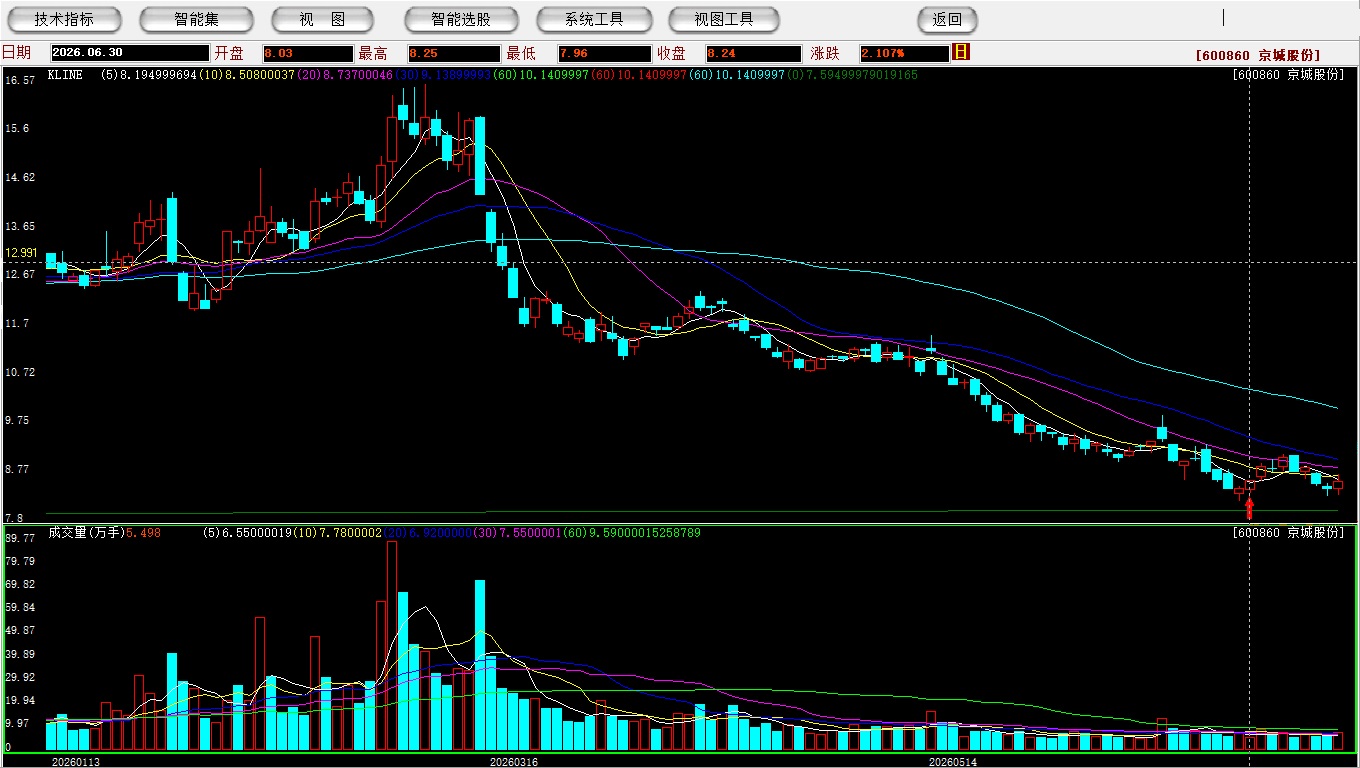Click the 涨跌 value field 2.107%

point(904,53)
